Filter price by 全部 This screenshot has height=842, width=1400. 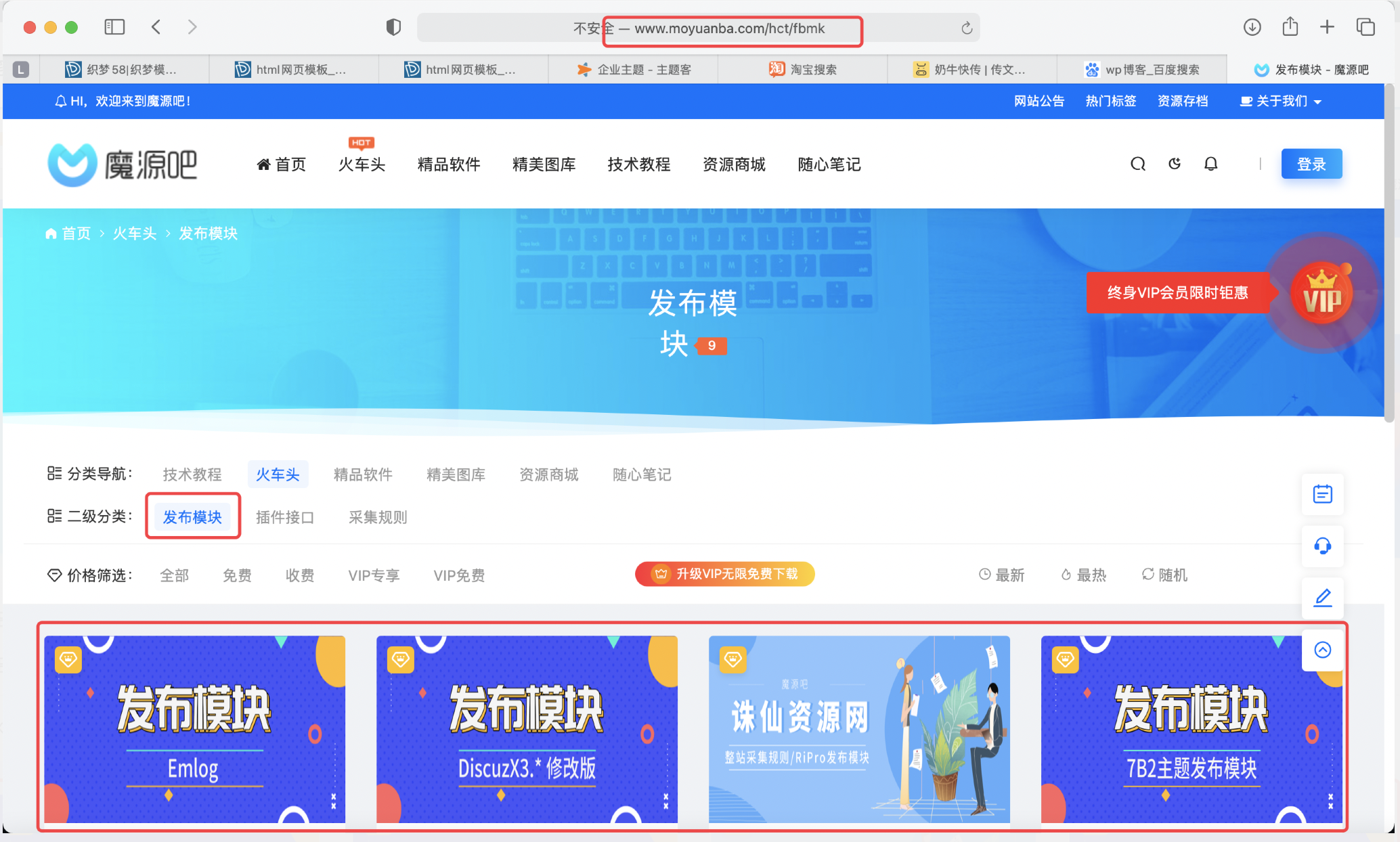pos(175,575)
